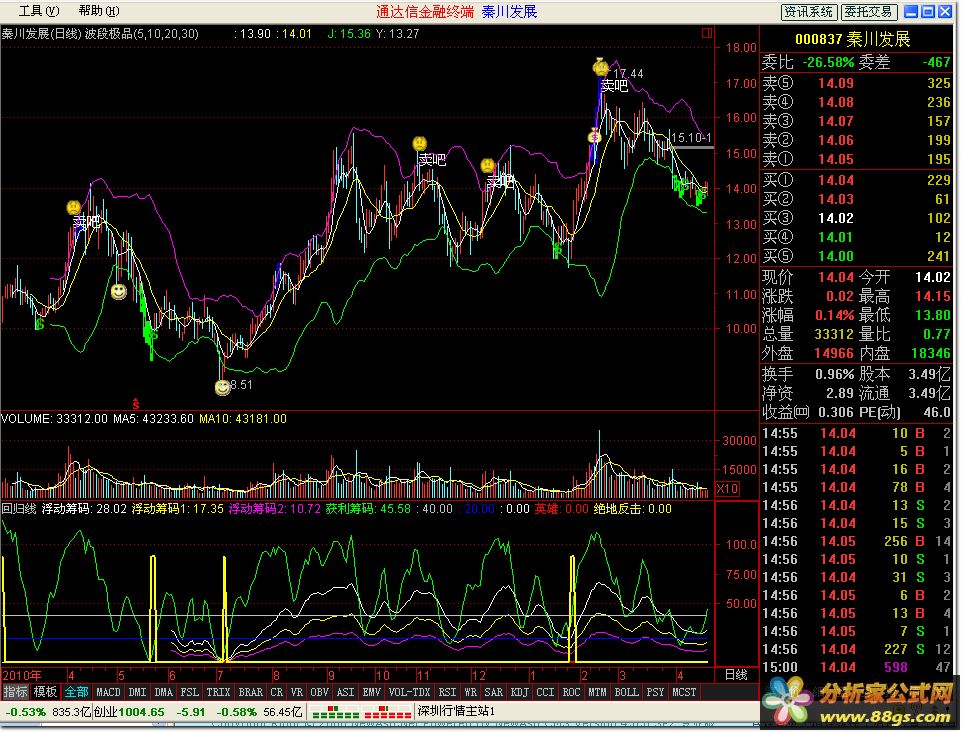Viewport: 962px width, 732px height.
Task: Click month 9 on the time axis
Action: 331,676
